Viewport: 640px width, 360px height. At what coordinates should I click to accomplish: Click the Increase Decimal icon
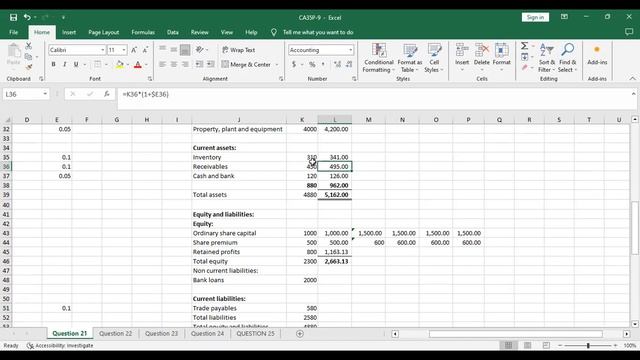pos(338,64)
